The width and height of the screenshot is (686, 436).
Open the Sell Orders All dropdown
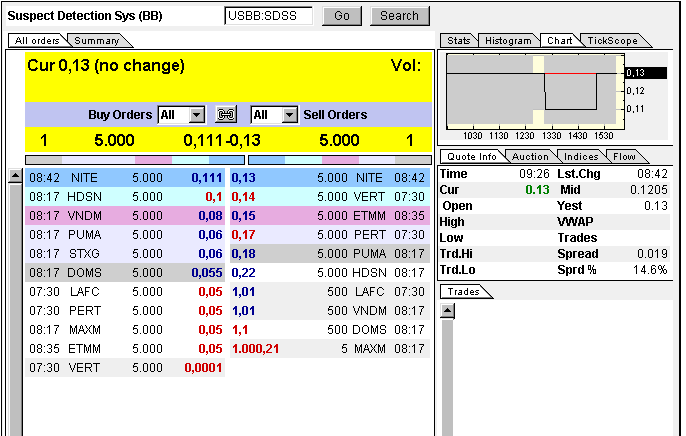pyautogui.click(x=274, y=115)
